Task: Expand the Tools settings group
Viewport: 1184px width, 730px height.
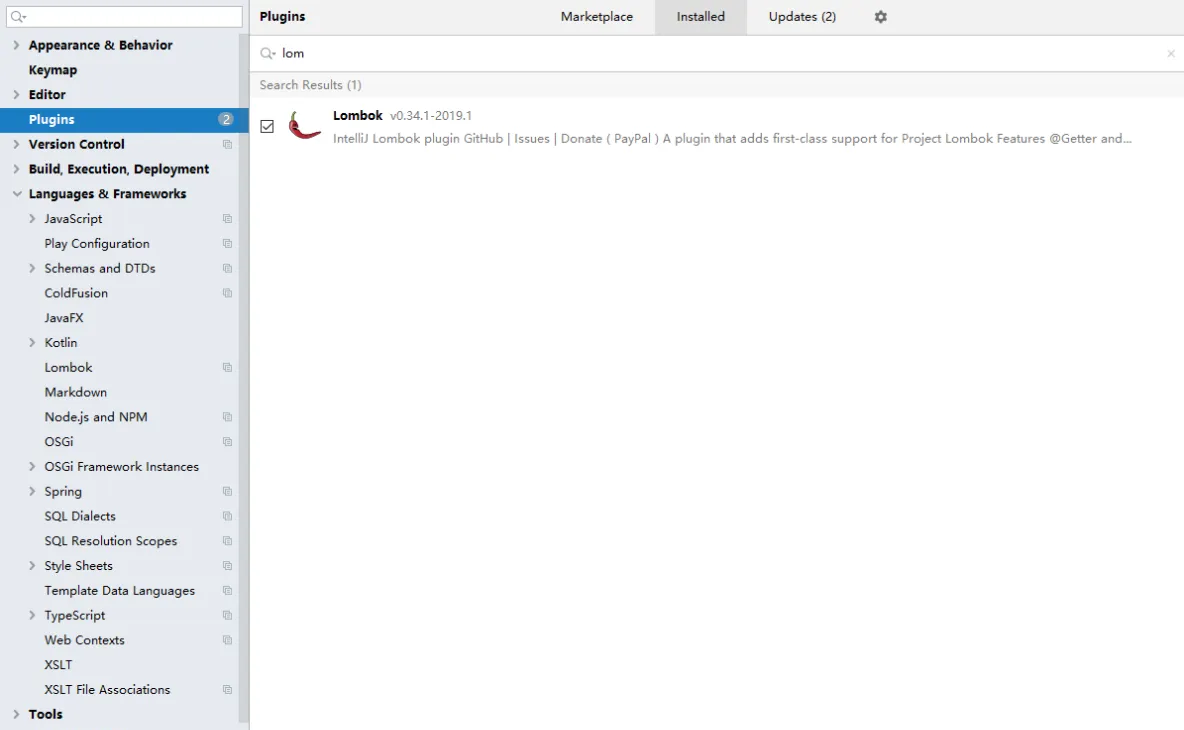Action: (x=16, y=714)
